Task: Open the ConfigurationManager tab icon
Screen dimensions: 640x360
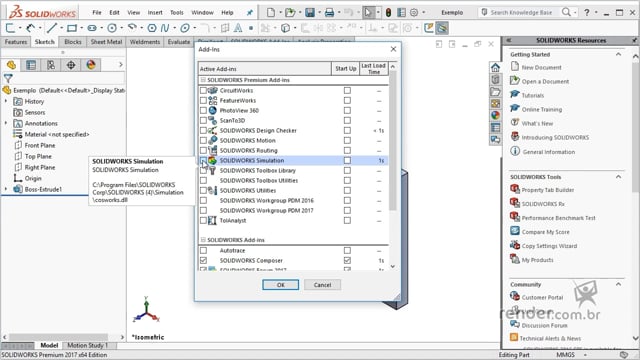Action: point(51,65)
